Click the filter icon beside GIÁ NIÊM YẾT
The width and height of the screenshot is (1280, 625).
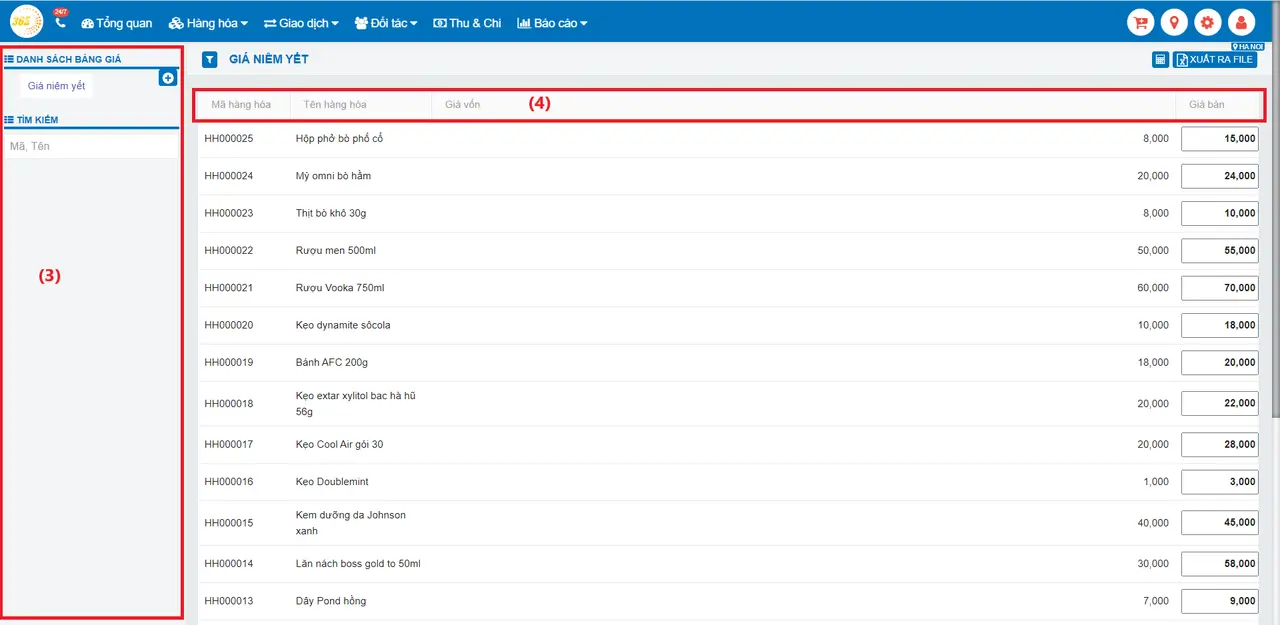209,60
